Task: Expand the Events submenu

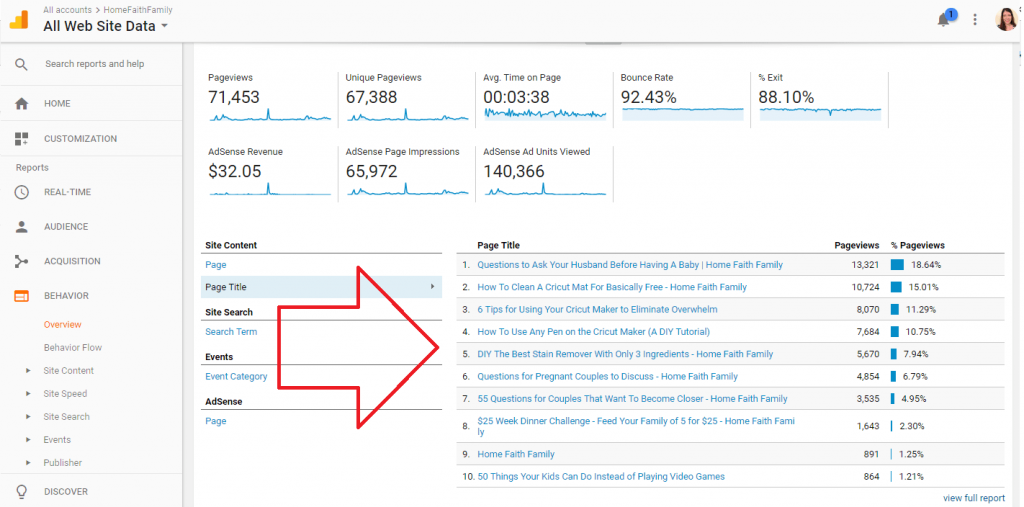Action: pos(28,440)
